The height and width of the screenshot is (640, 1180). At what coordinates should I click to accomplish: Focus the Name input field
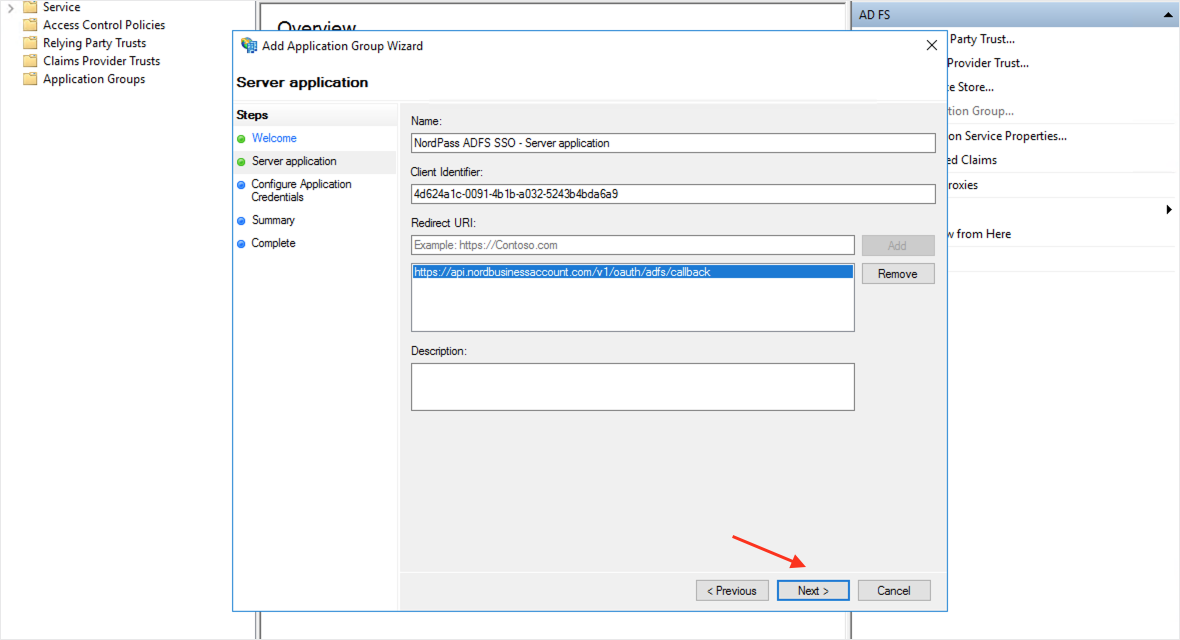(x=673, y=143)
